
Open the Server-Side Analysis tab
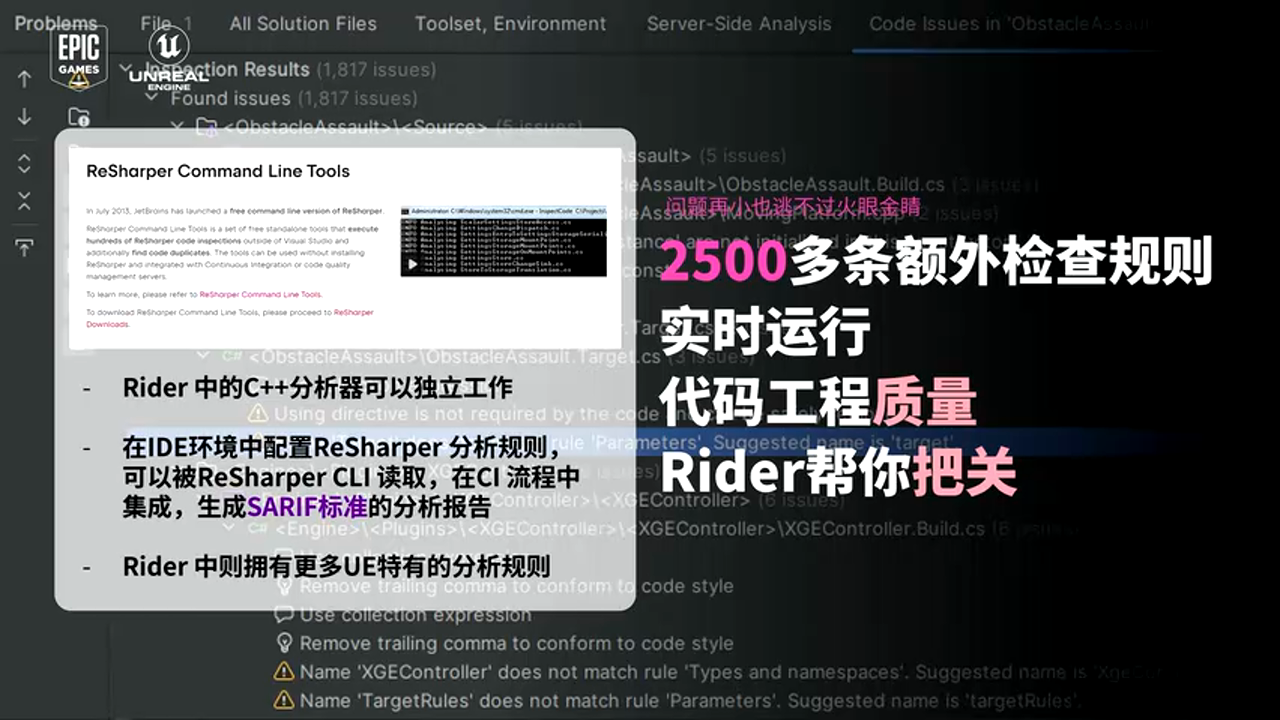[738, 23]
